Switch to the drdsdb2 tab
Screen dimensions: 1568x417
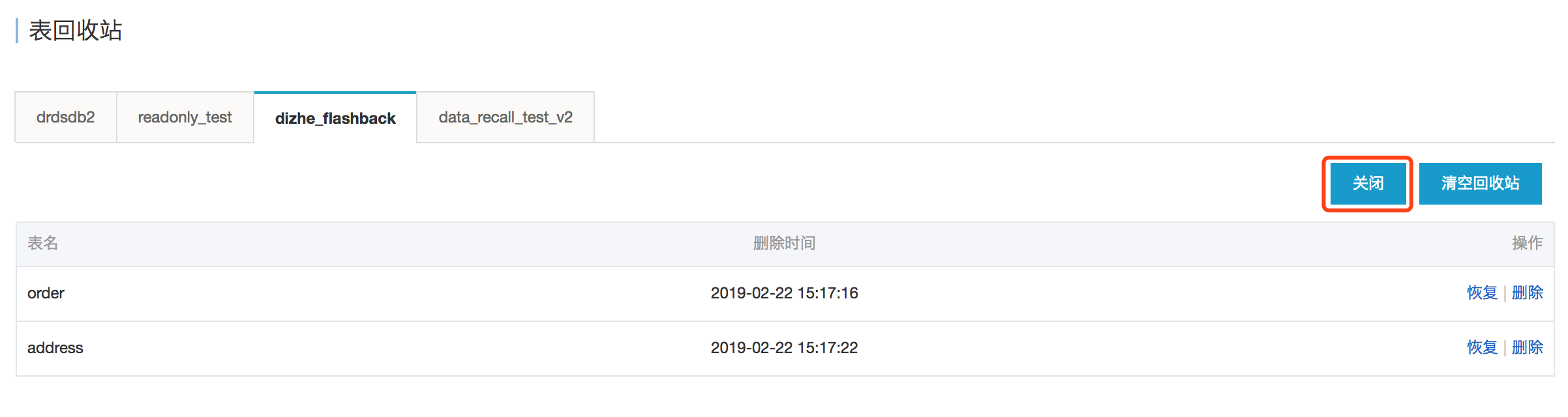pyautogui.click(x=66, y=117)
